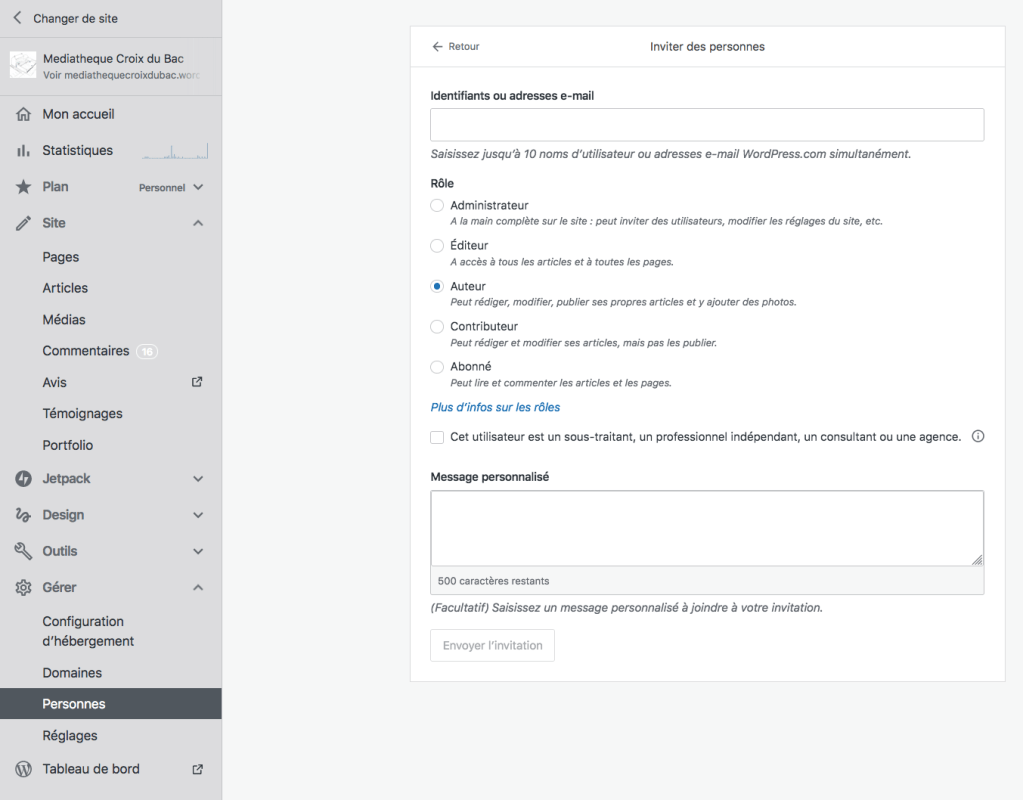The width and height of the screenshot is (1023, 800).
Task: Expand the Plan Personnel section chevron
Action: (198, 187)
